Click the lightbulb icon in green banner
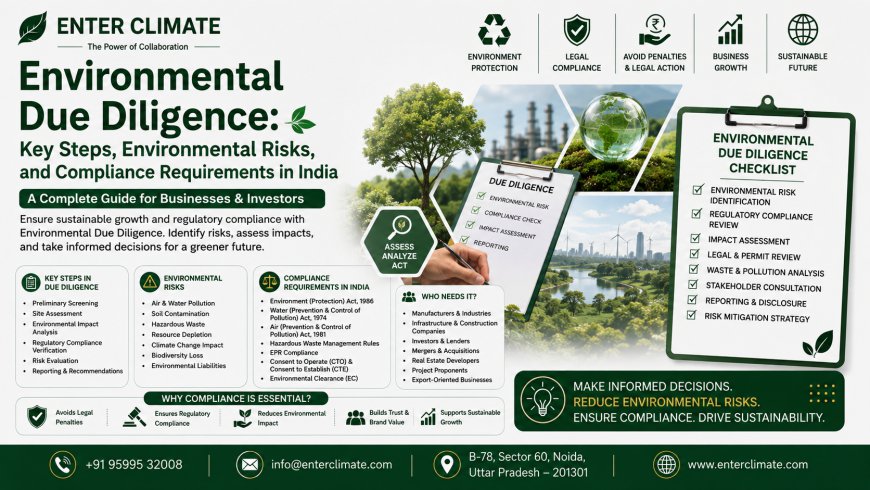 (543, 400)
